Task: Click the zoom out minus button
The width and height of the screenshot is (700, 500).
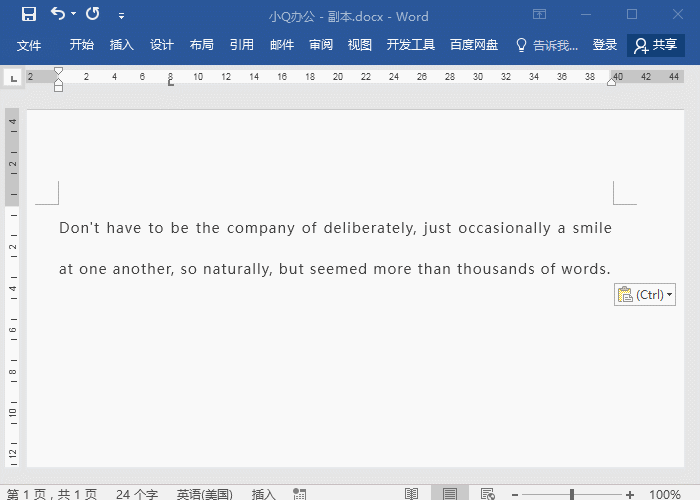Action: coord(515,495)
